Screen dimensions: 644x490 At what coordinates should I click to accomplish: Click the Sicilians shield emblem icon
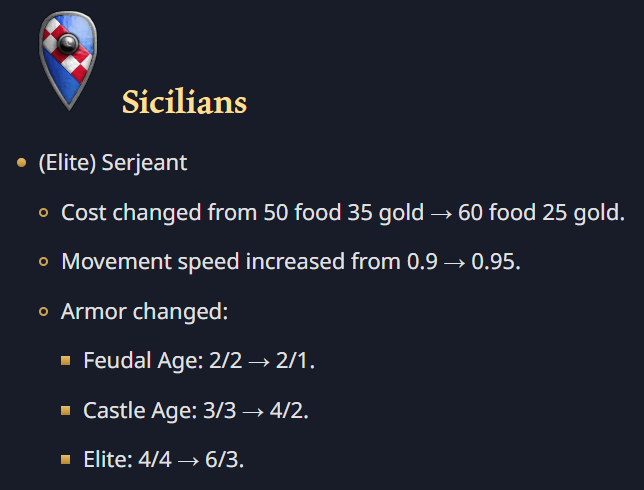click(x=66, y=59)
